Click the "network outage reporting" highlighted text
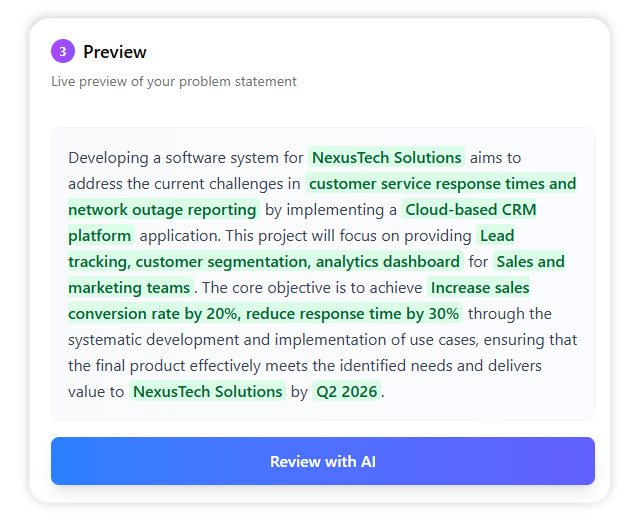 coord(162,209)
